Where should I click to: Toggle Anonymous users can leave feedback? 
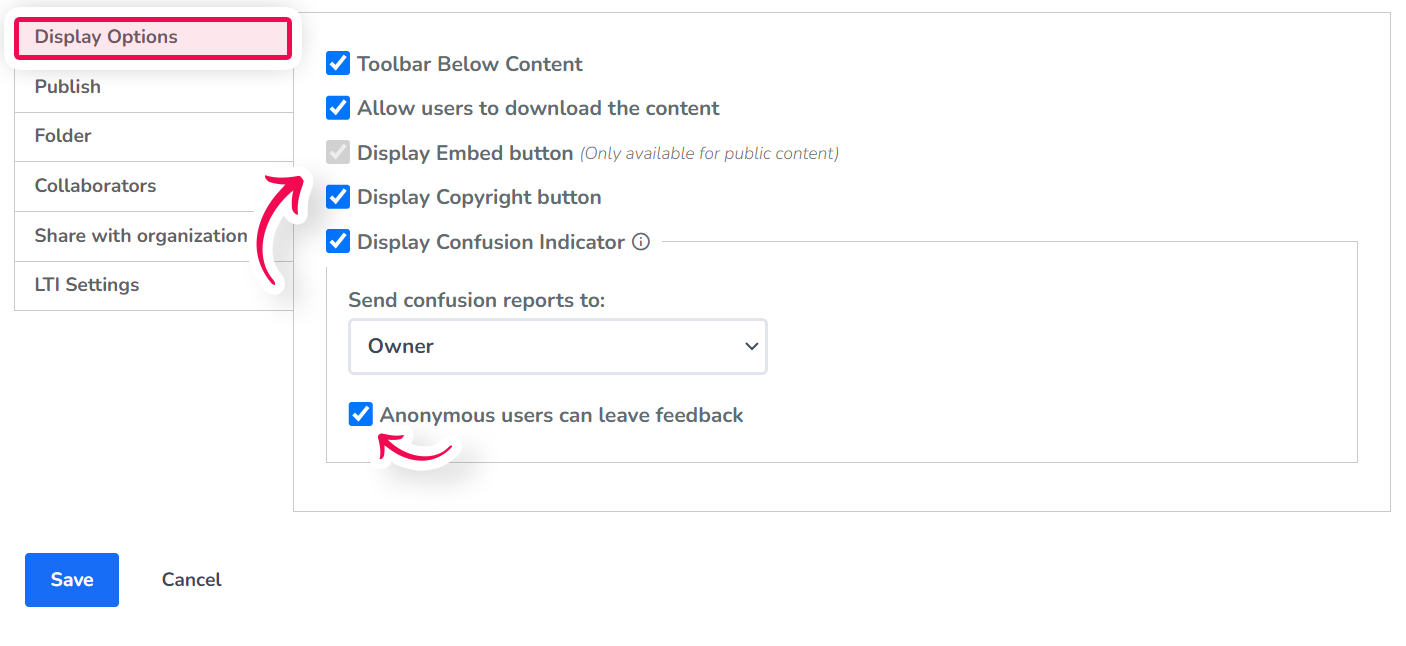[361, 413]
